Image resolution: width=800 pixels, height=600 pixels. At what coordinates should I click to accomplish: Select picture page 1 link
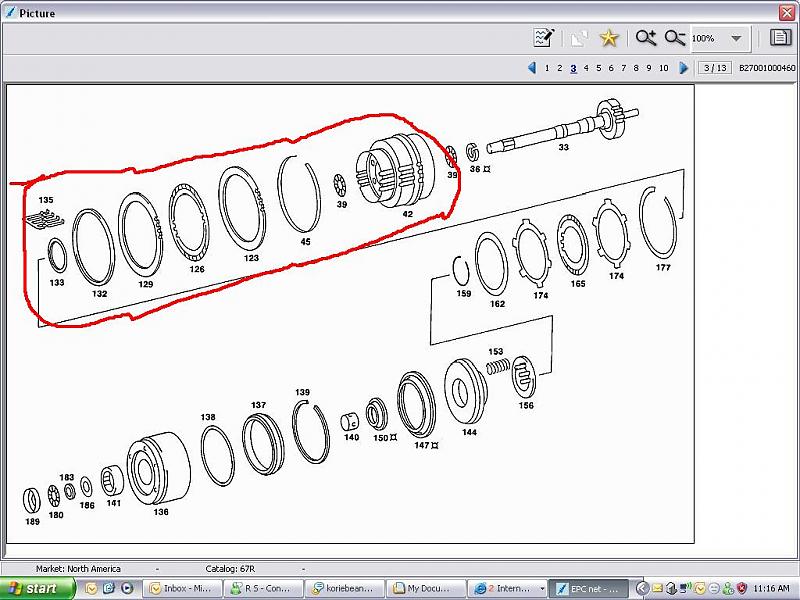click(546, 68)
